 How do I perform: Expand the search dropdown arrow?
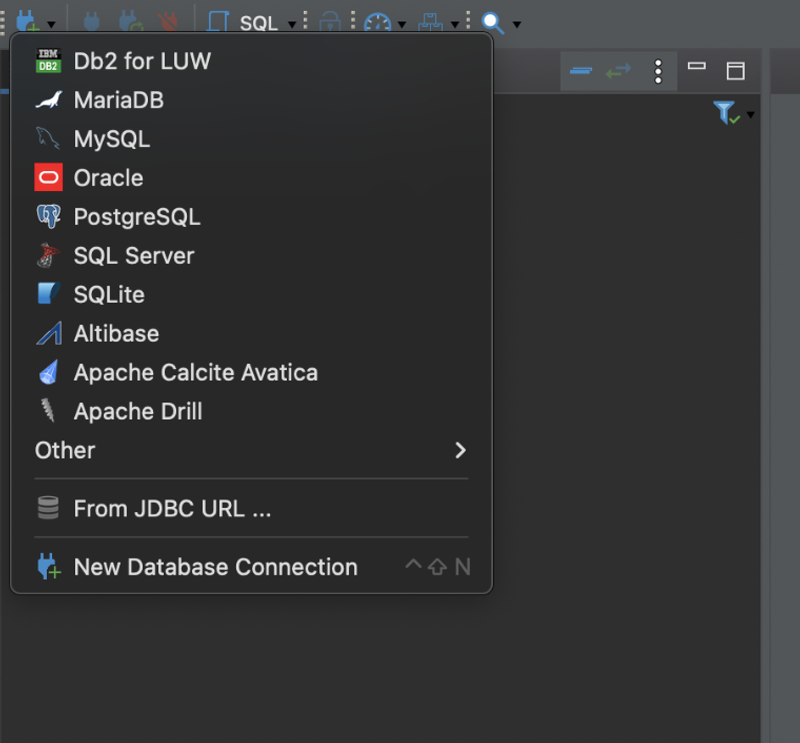point(517,24)
